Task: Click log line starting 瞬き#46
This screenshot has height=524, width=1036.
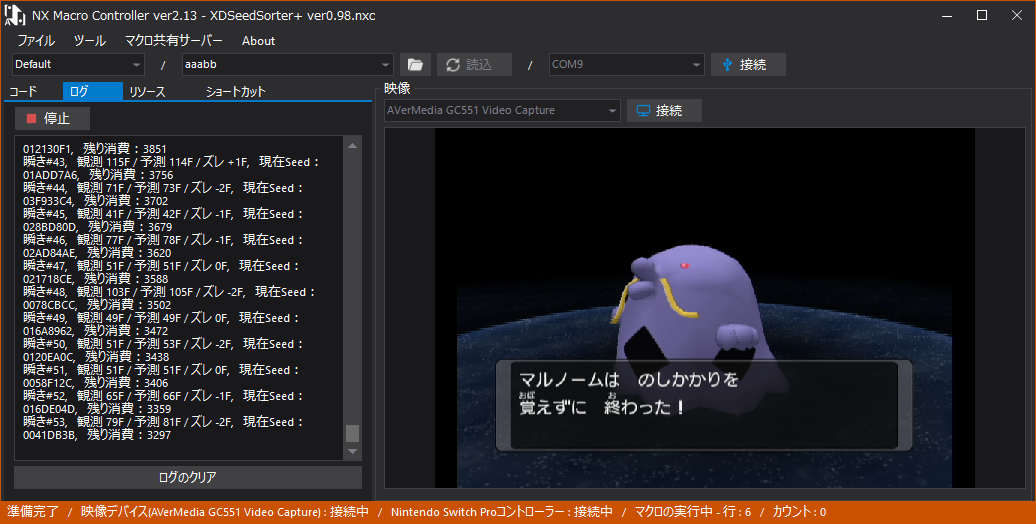Action: point(163,240)
